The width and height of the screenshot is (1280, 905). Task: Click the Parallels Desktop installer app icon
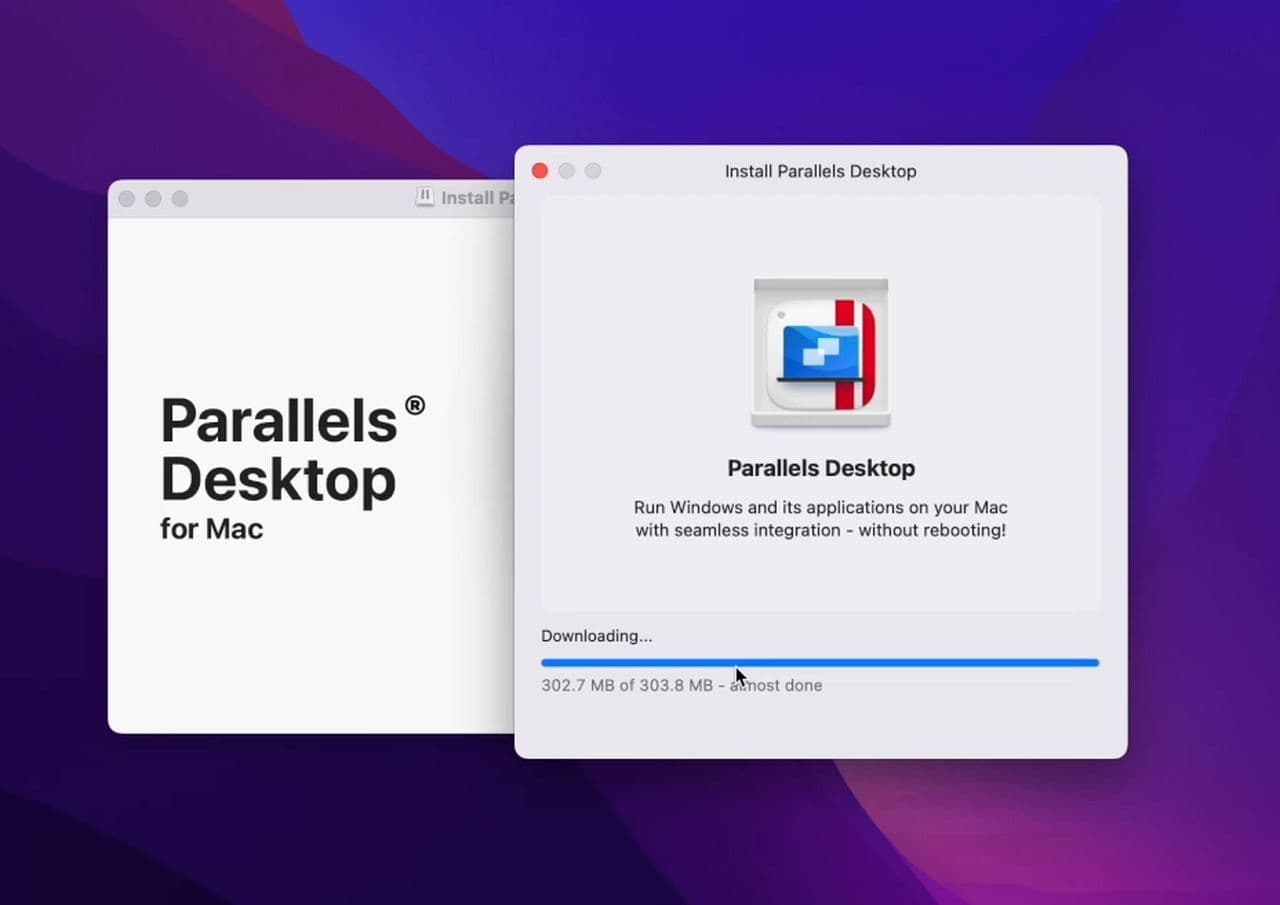[820, 353]
